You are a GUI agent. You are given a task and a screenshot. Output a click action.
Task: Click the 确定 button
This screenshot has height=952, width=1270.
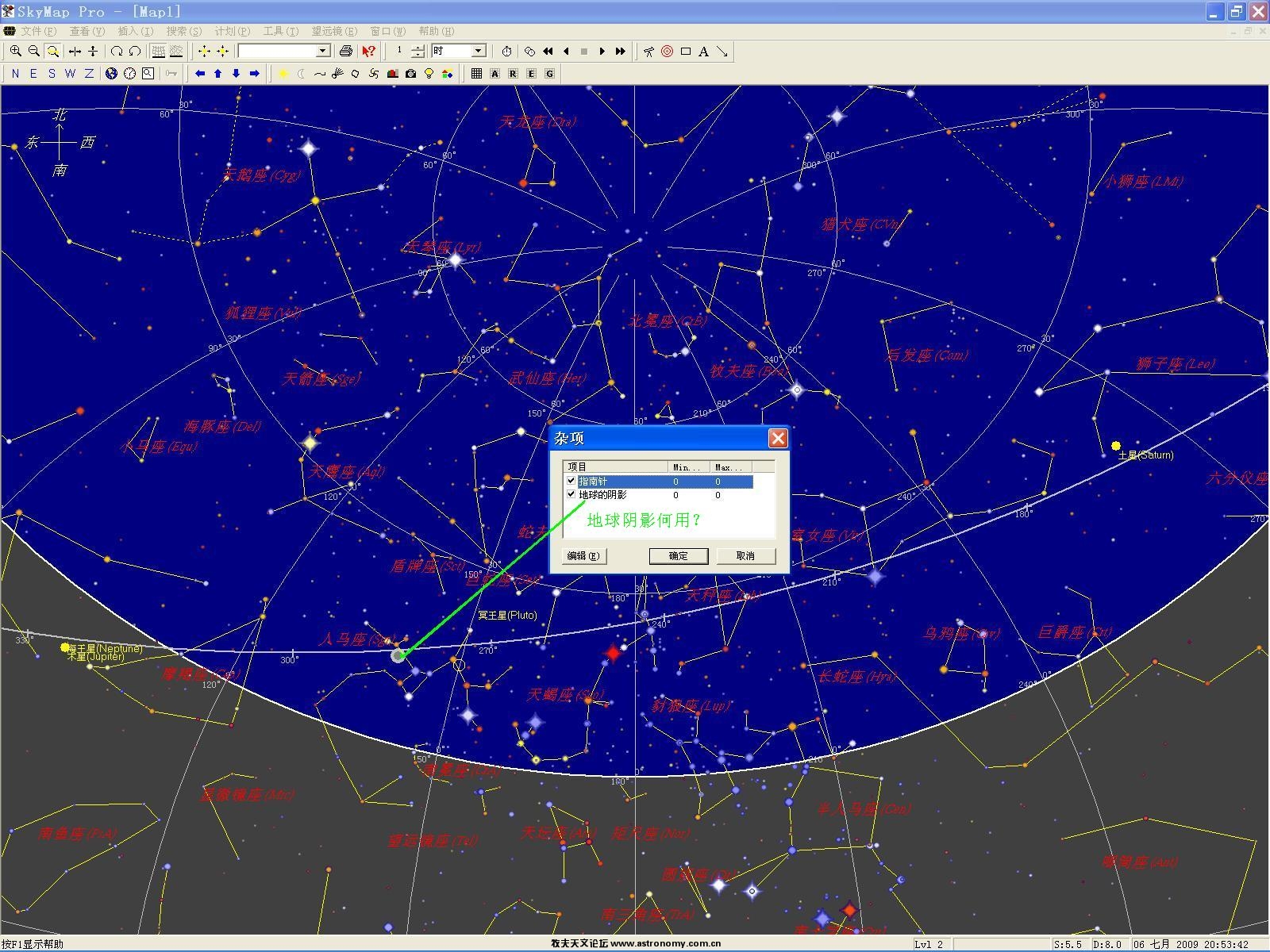click(x=679, y=555)
